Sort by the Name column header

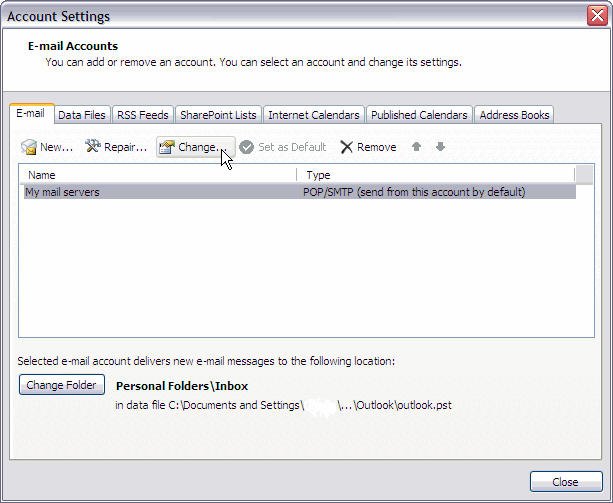tap(158, 175)
